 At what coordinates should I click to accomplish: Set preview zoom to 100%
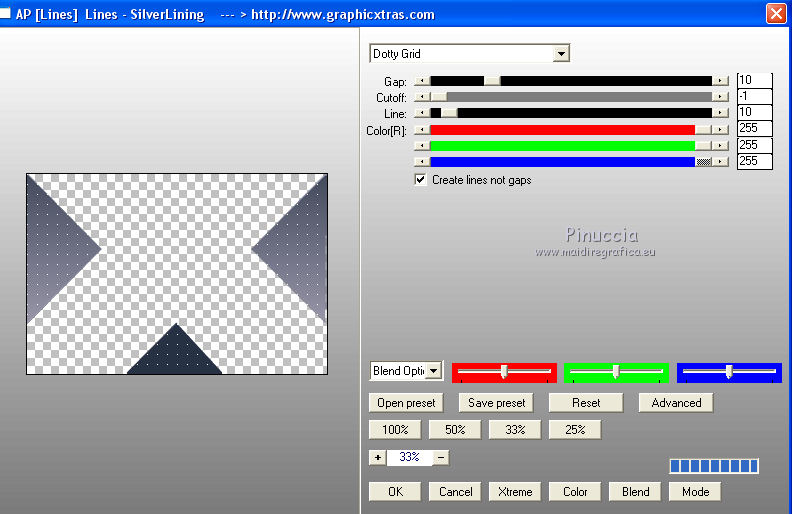395,430
